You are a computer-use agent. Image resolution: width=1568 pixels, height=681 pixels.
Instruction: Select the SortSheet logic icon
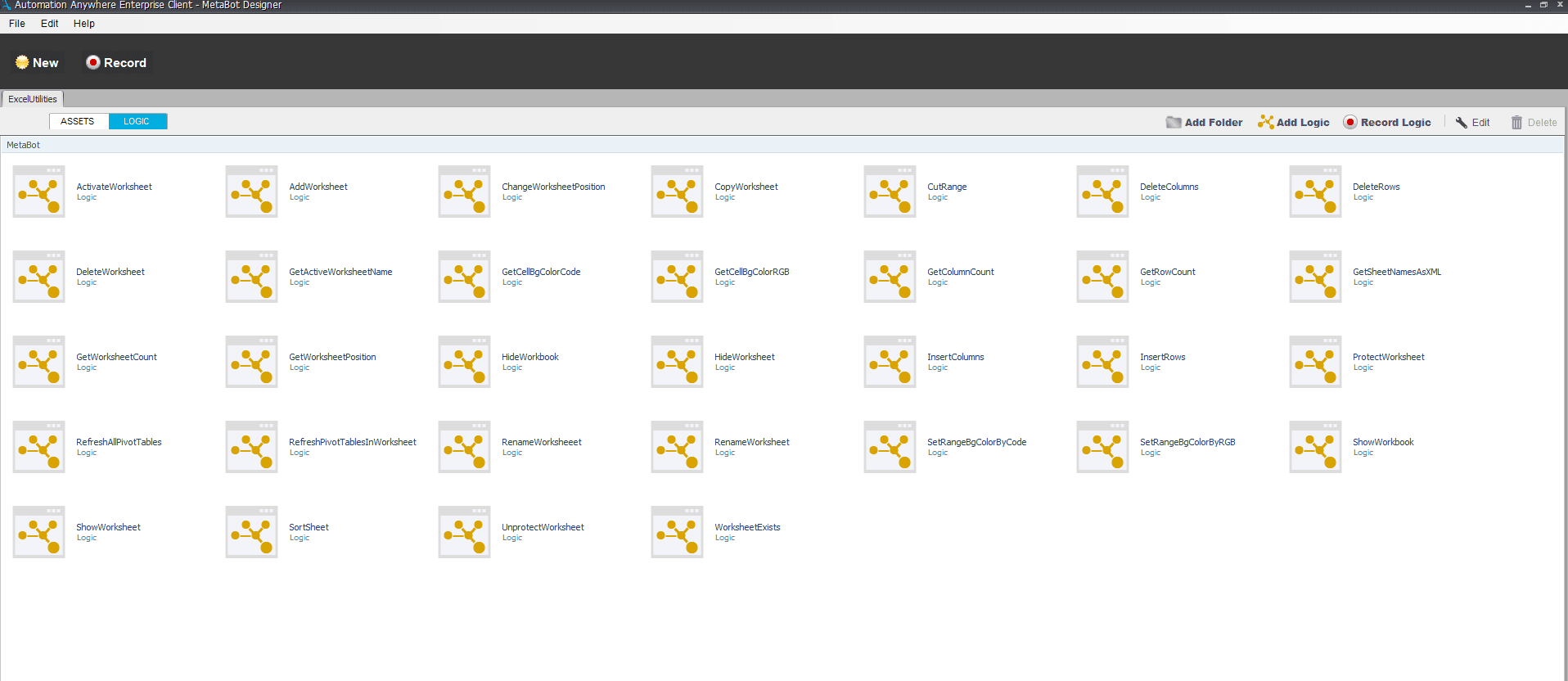252,532
